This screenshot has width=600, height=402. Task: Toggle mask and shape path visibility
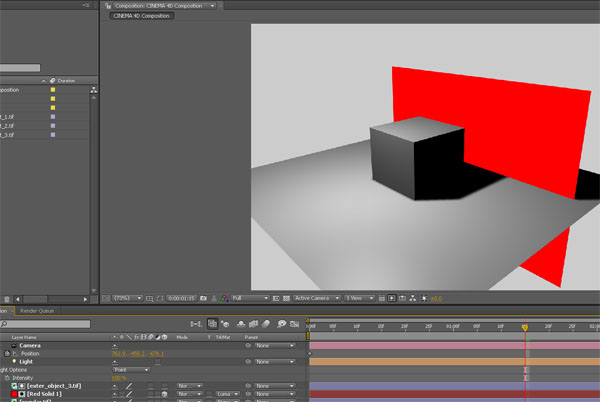[x=159, y=298]
